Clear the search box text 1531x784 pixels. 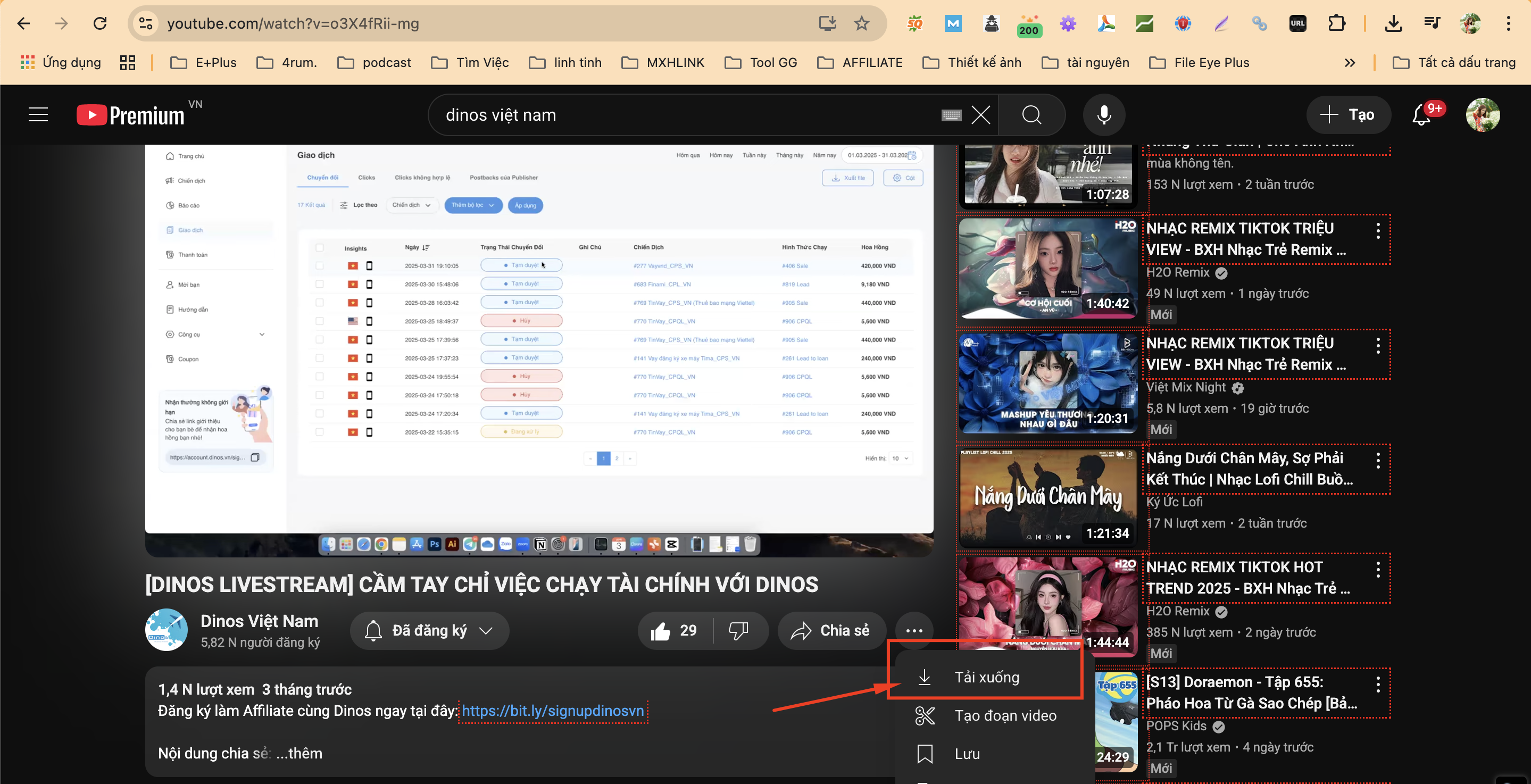[x=980, y=115]
